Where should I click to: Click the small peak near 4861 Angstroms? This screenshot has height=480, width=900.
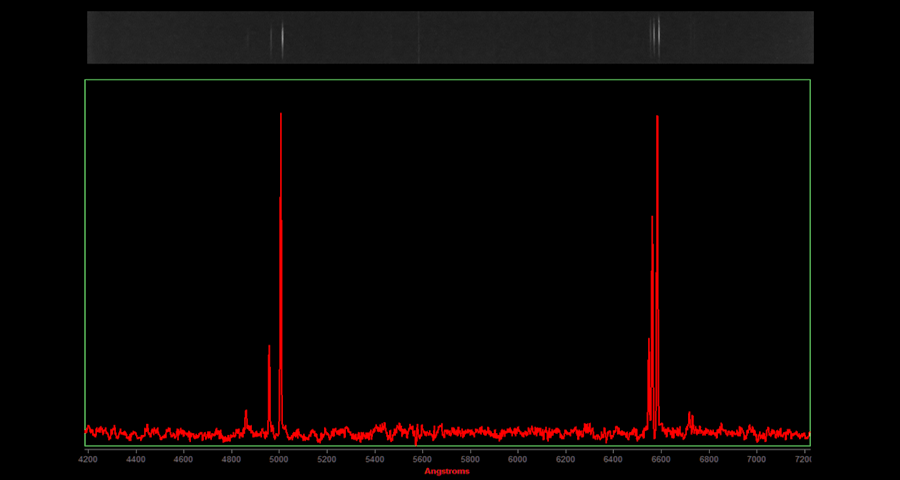pos(246,412)
